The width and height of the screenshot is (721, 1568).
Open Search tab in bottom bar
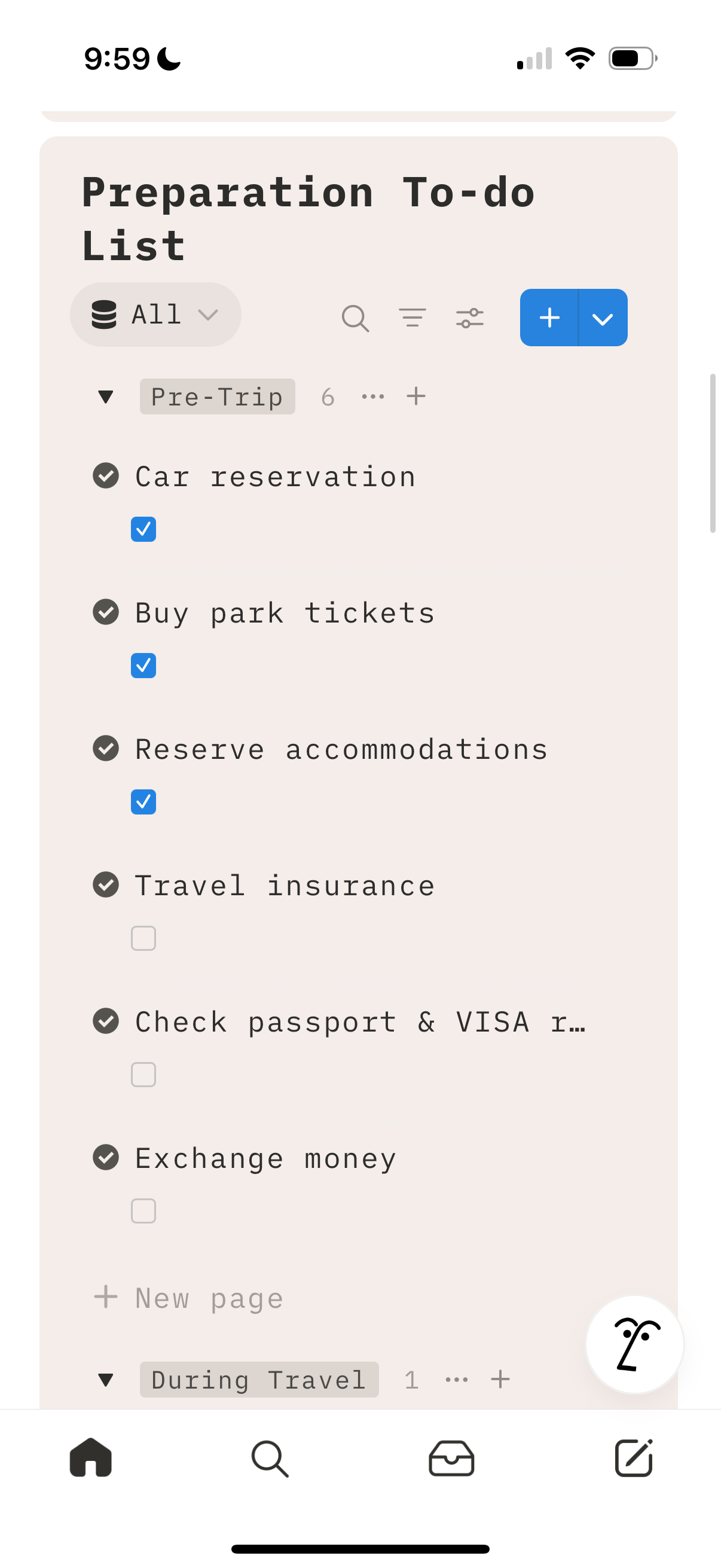pyautogui.click(x=270, y=1458)
